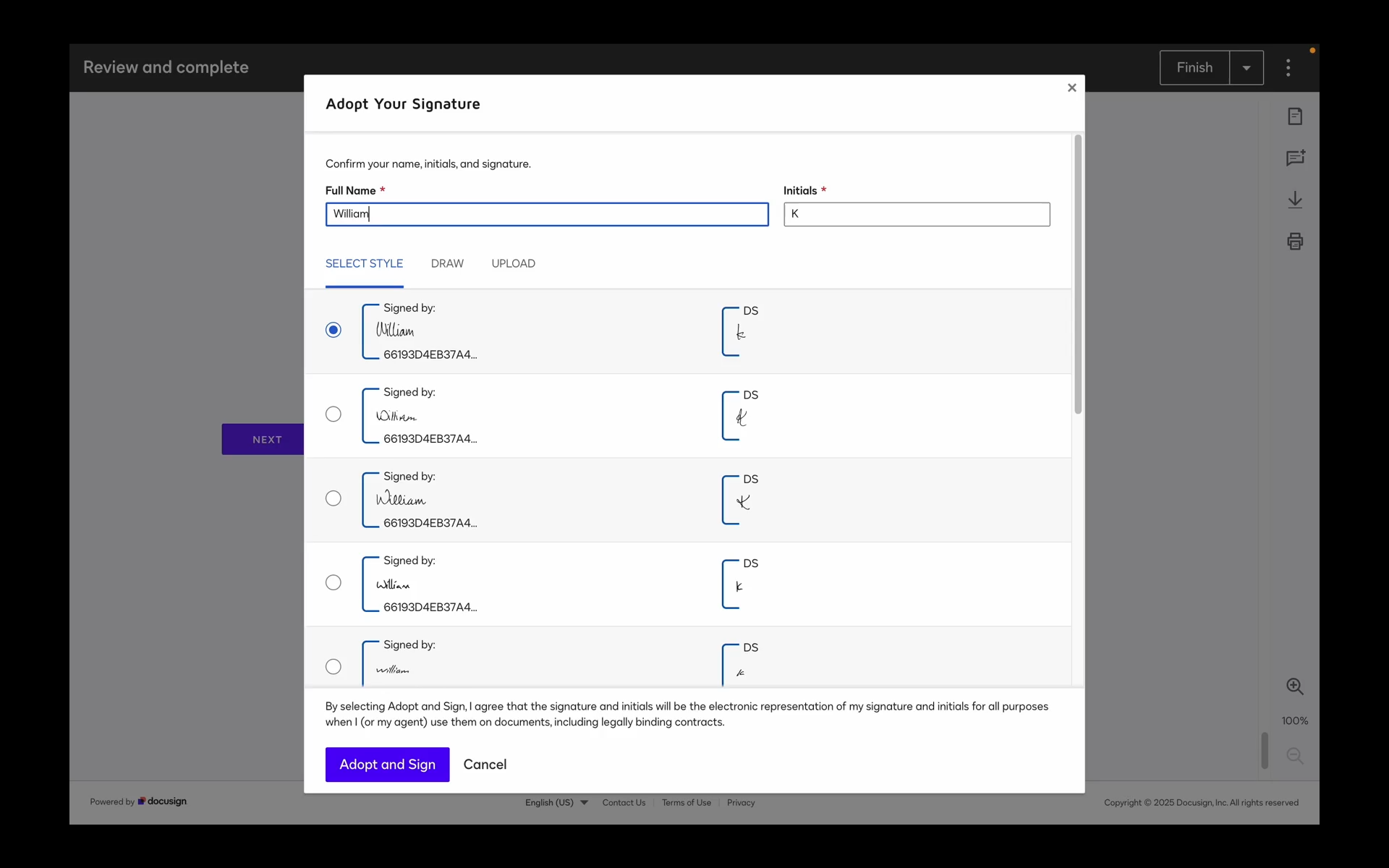Open the Terms of Use link
1389x868 pixels.
tap(686, 803)
